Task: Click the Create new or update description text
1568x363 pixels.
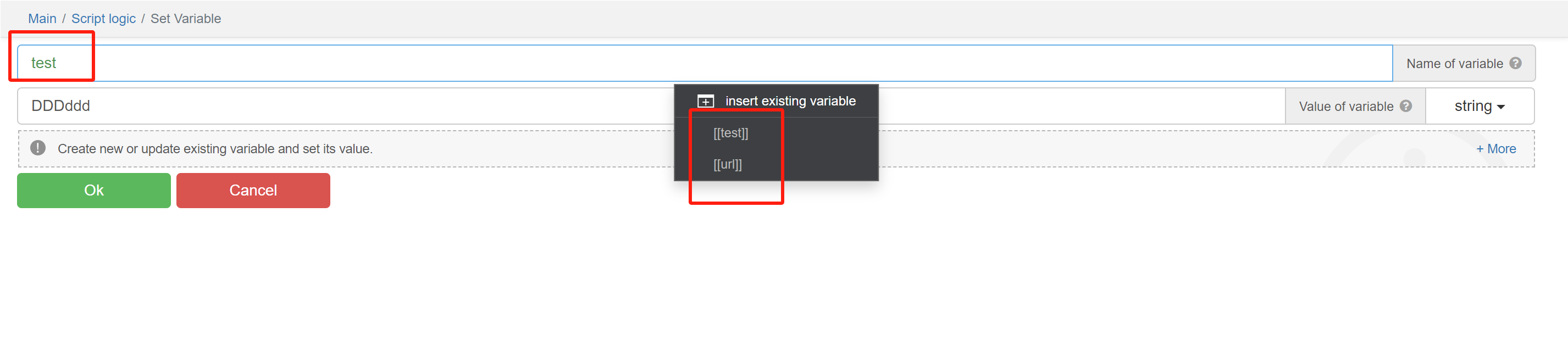Action: [215, 149]
